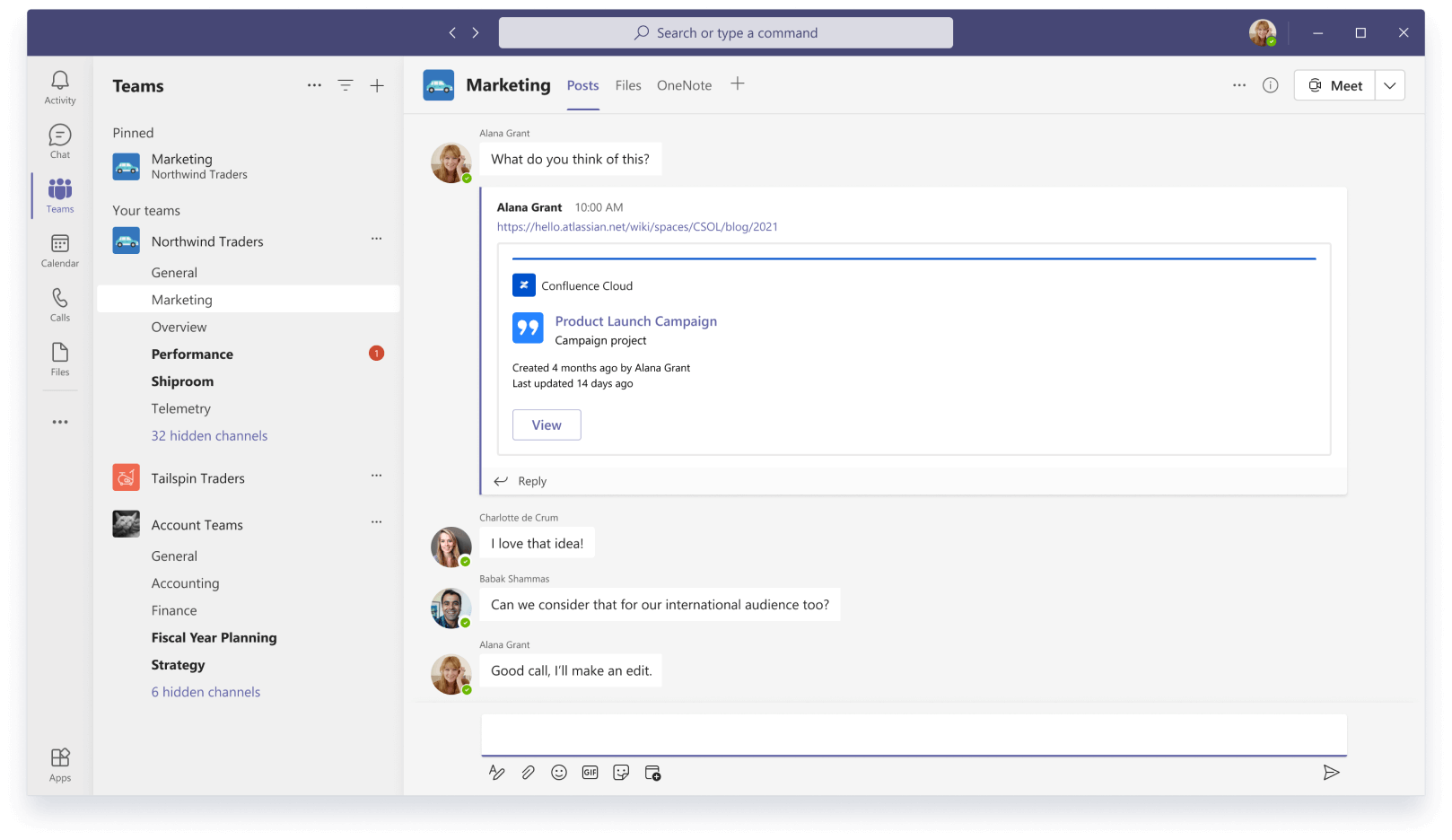This screenshot has width=1452, height=840.
Task: Open more options for Northwind Traders team
Action: point(377,240)
